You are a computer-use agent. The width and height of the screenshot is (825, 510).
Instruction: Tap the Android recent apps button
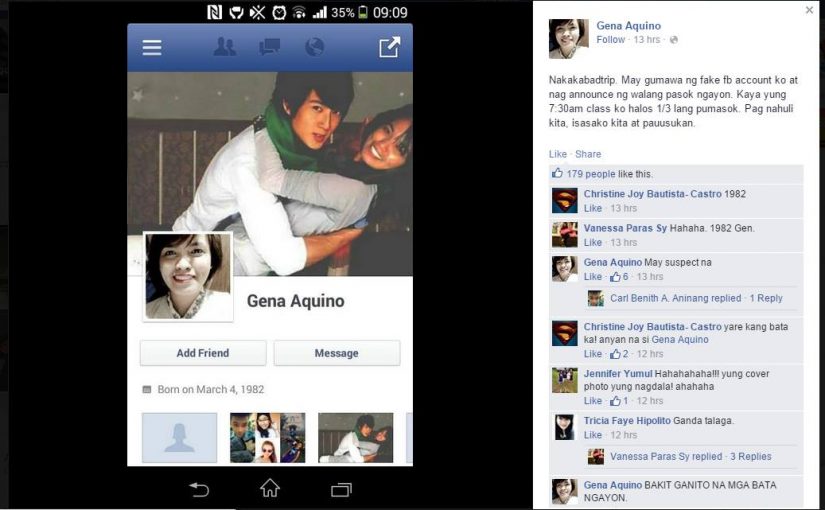coord(341,490)
